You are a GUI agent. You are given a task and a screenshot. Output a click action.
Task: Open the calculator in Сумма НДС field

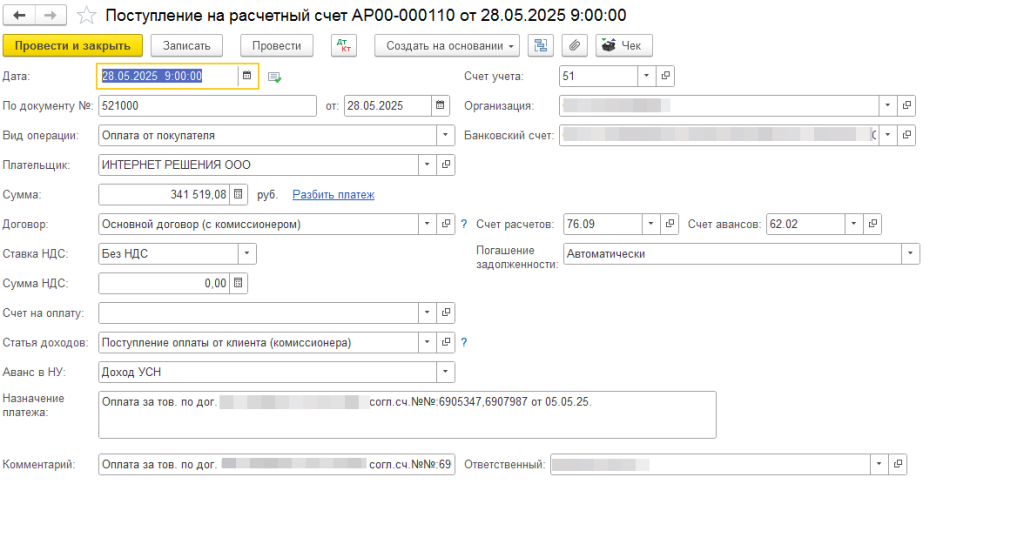pos(238,283)
